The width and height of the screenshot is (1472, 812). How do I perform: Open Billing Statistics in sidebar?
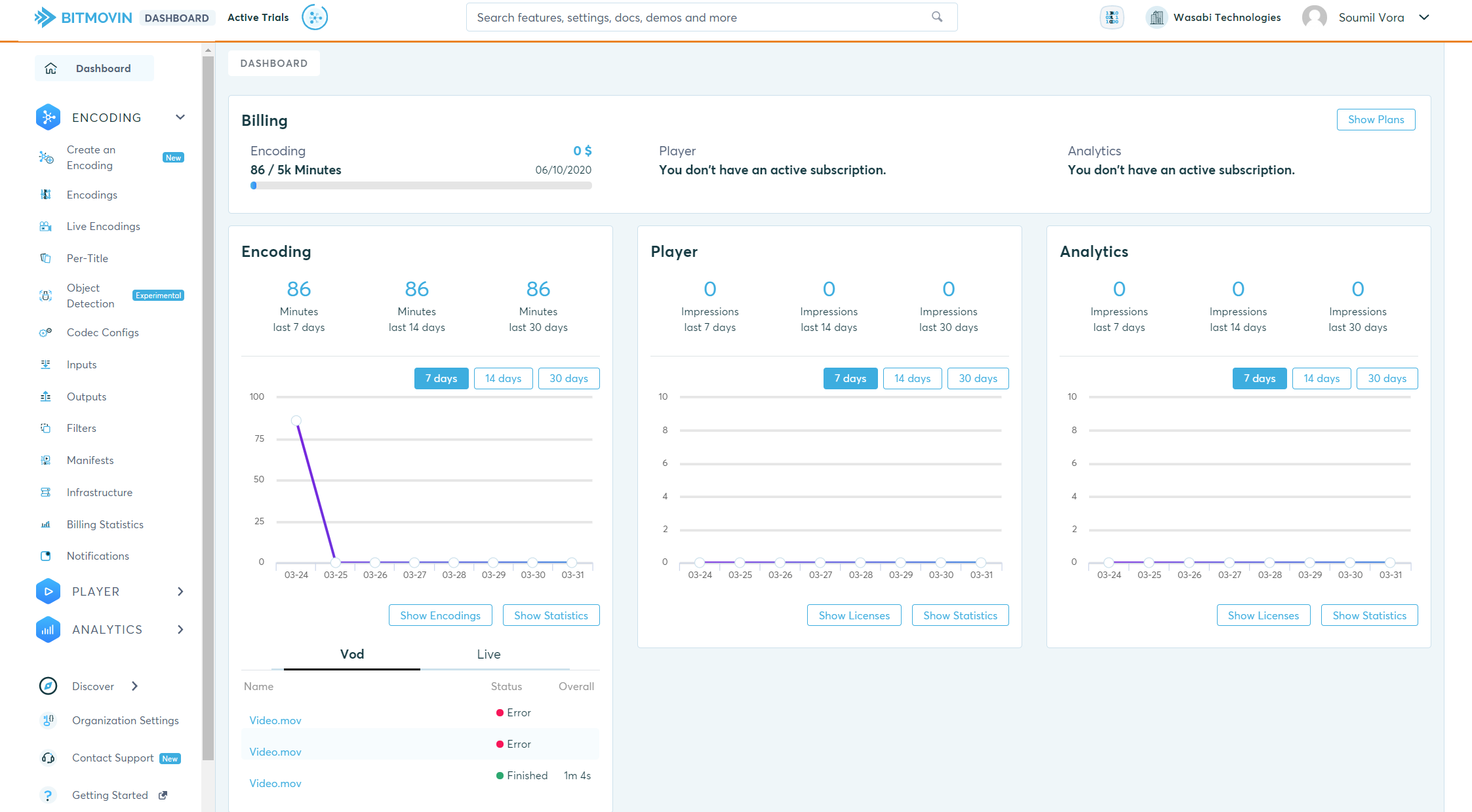tap(105, 524)
